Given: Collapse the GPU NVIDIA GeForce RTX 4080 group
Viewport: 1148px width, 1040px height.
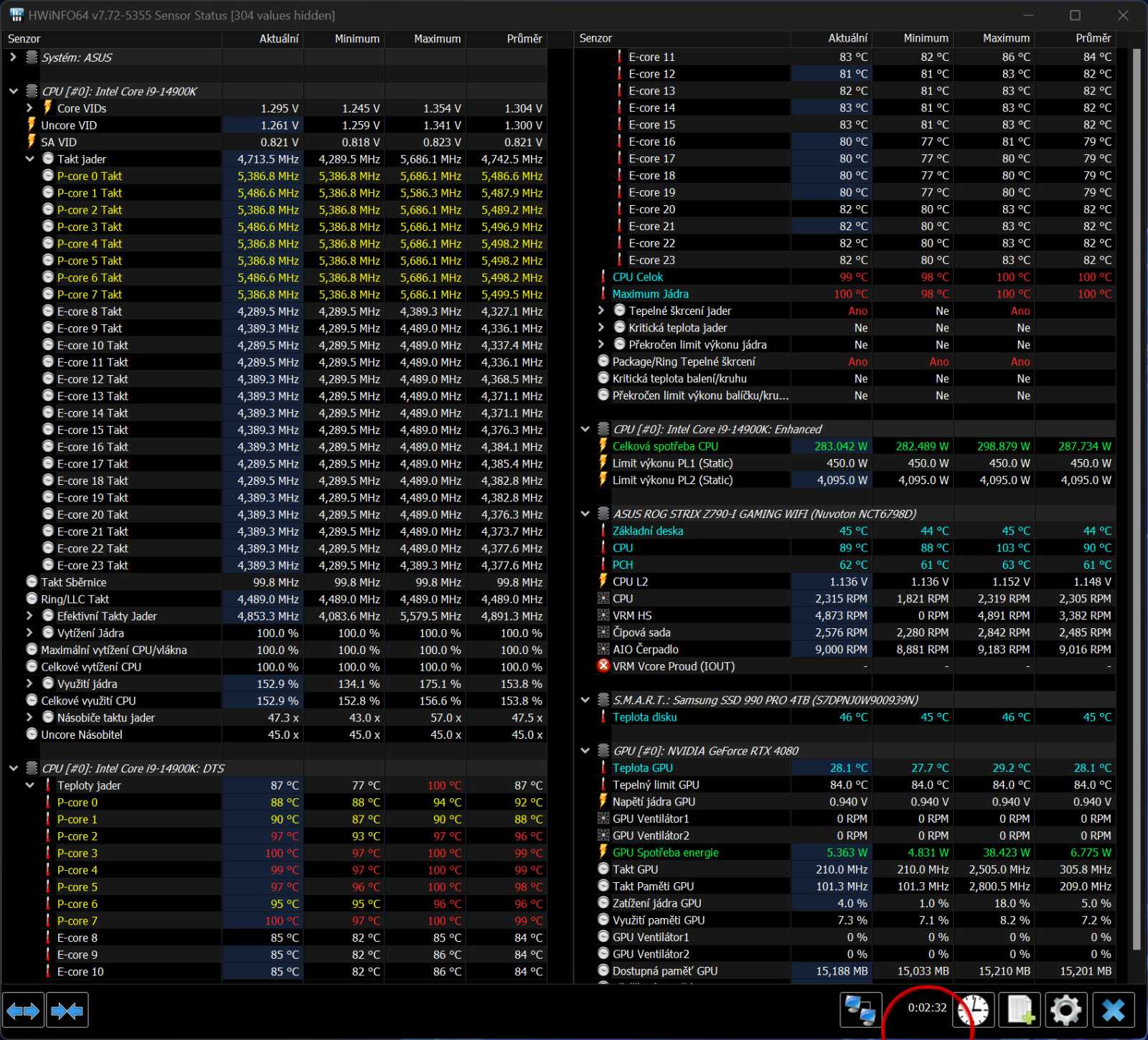Looking at the screenshot, I should (585, 751).
